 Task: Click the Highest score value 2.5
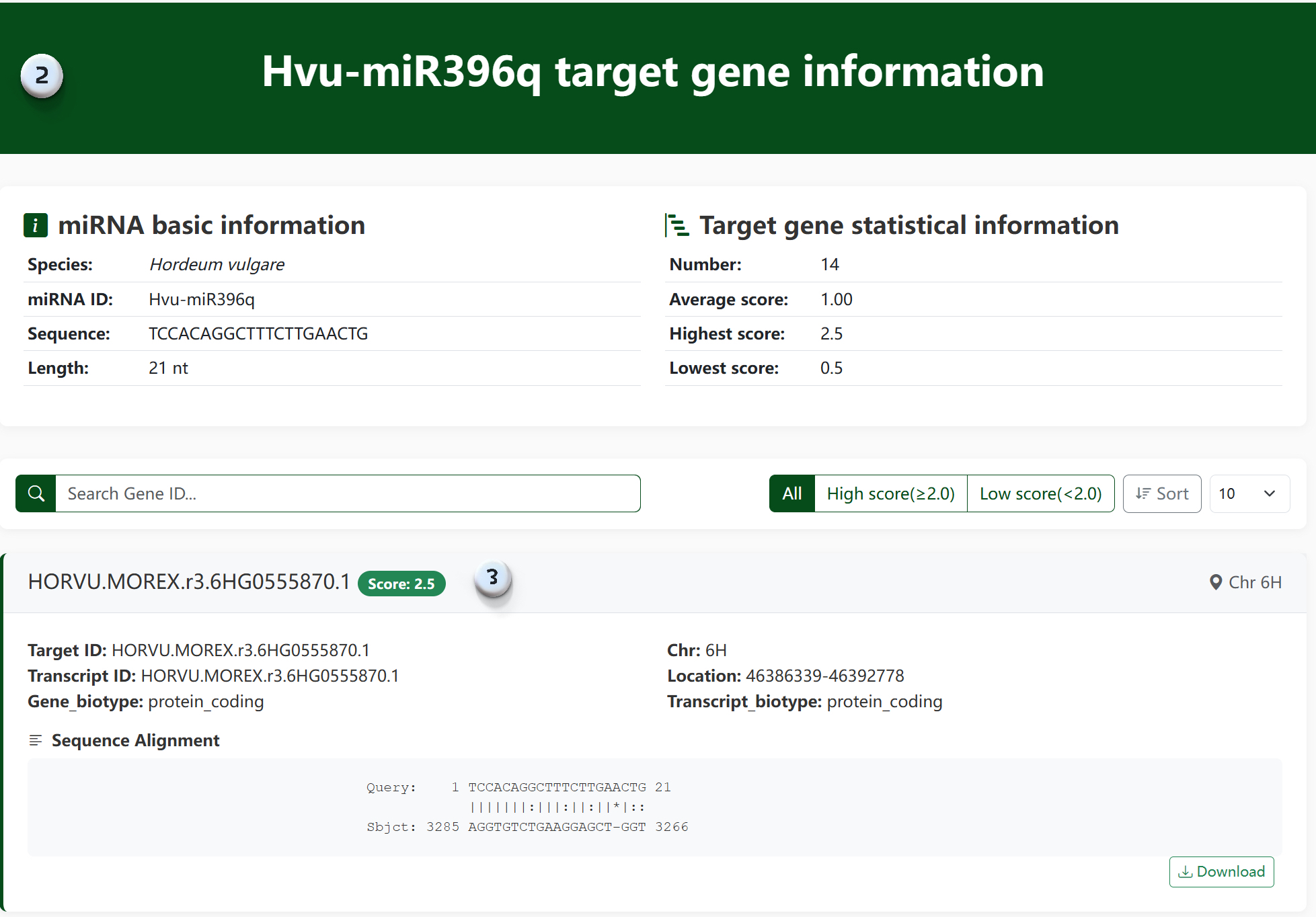[831, 333]
